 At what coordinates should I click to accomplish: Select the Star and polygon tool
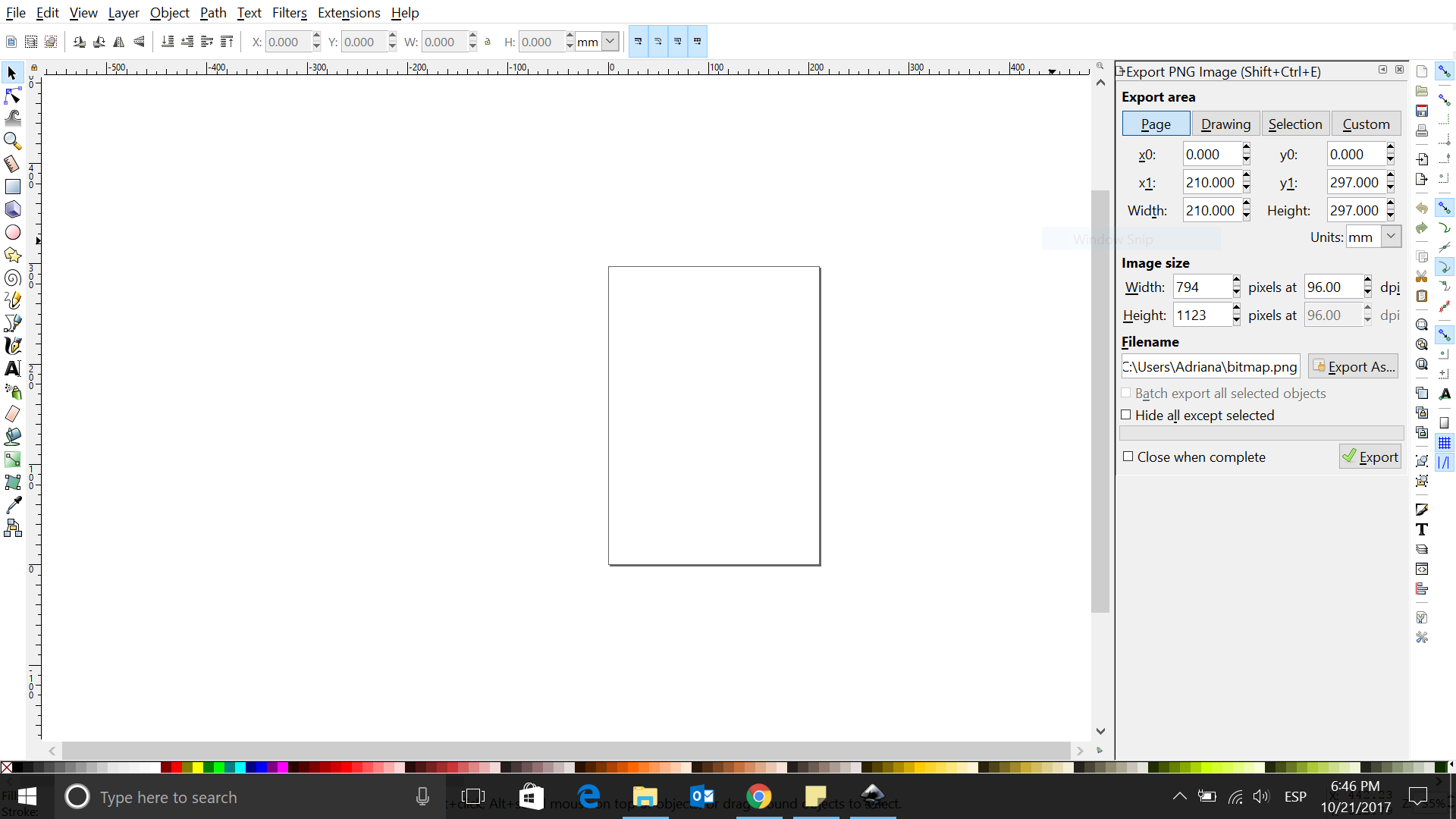pyautogui.click(x=13, y=256)
